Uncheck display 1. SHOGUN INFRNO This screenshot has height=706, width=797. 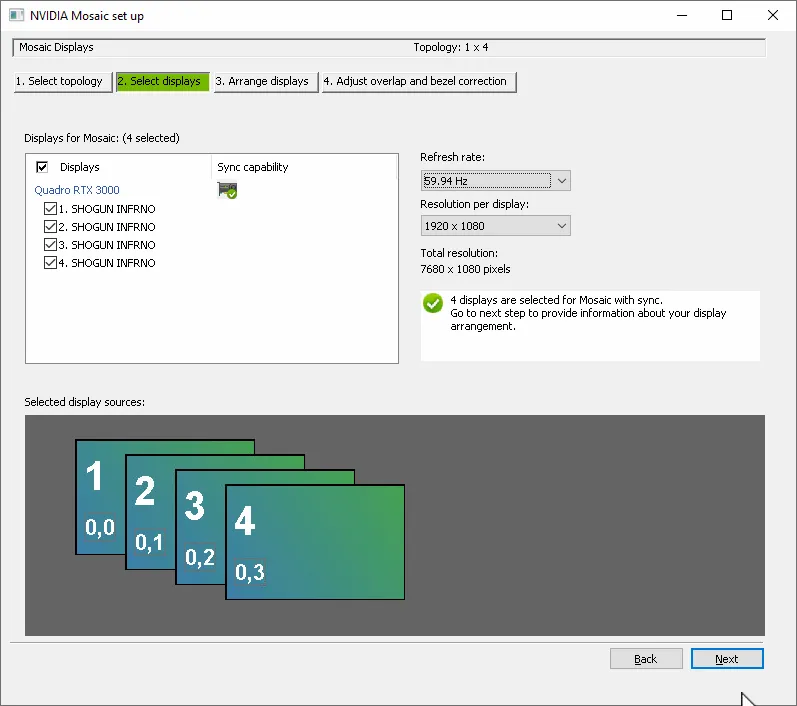click(x=50, y=208)
